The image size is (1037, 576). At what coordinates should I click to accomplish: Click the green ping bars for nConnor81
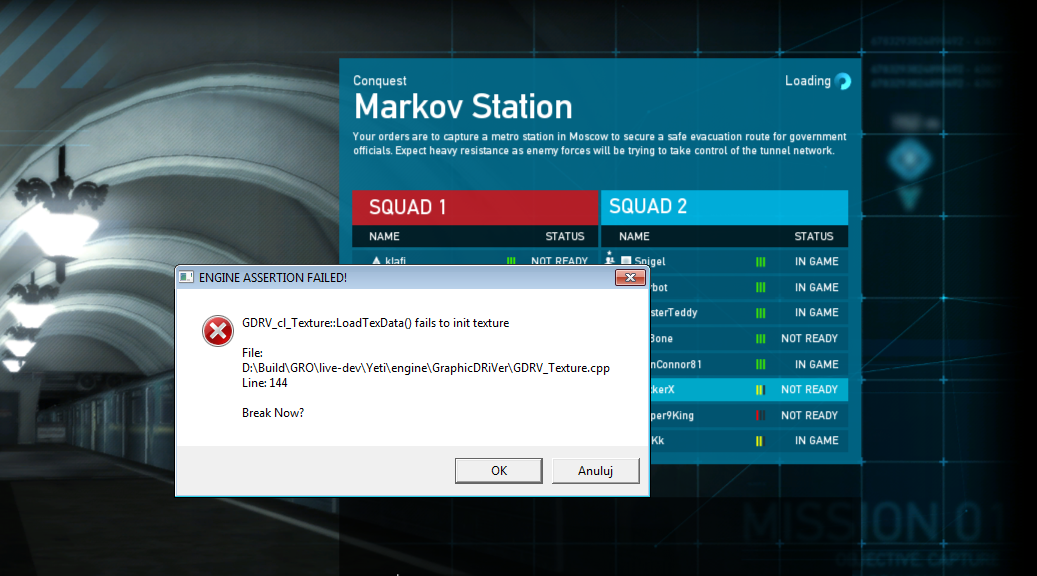point(761,364)
